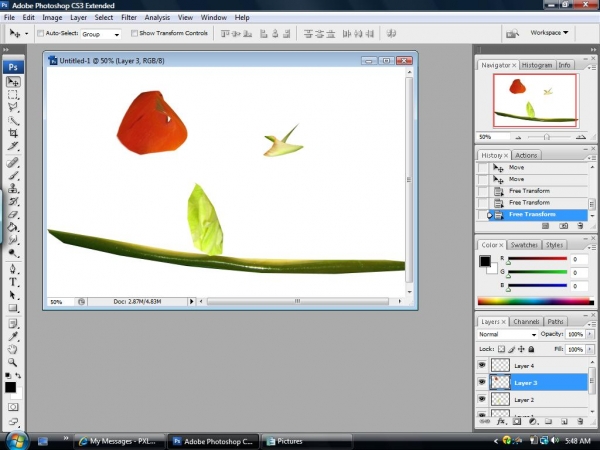
Task: Select the Dodge tool
Action: [13, 253]
